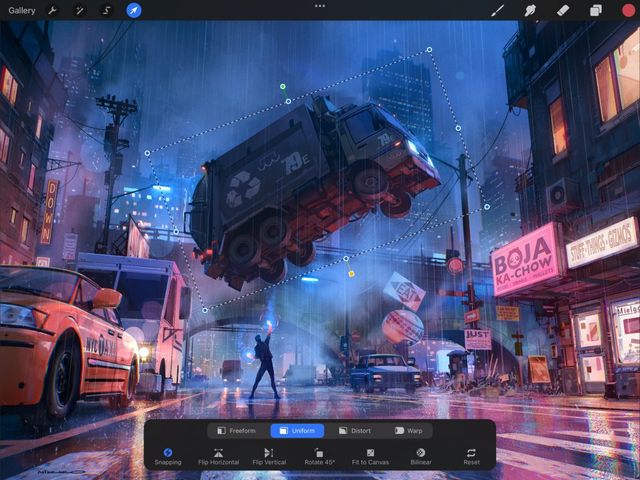Image resolution: width=640 pixels, height=480 pixels.
Task: Click the yellow bounding box adjust handle
Action: 351,274
